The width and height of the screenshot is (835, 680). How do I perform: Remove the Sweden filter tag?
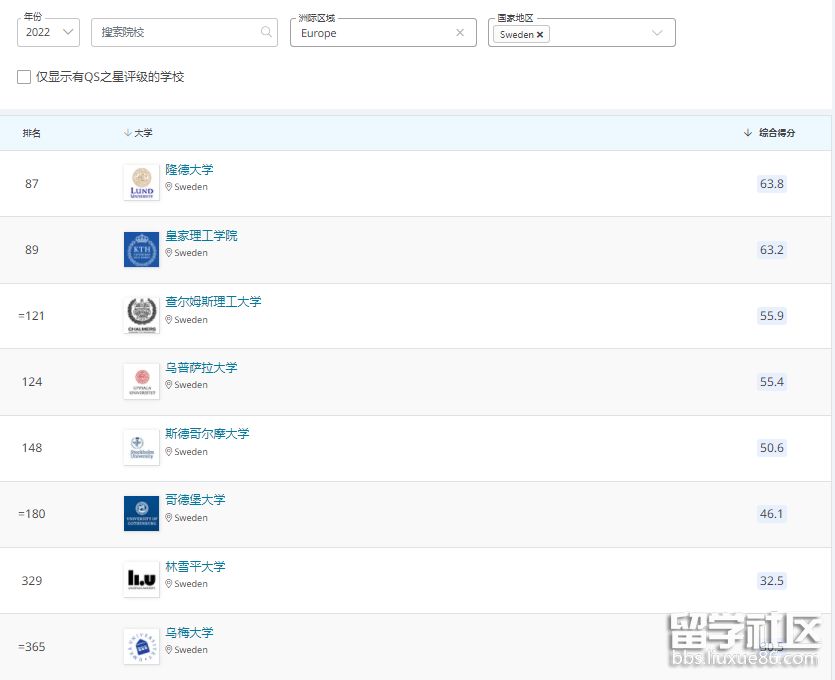538,33
